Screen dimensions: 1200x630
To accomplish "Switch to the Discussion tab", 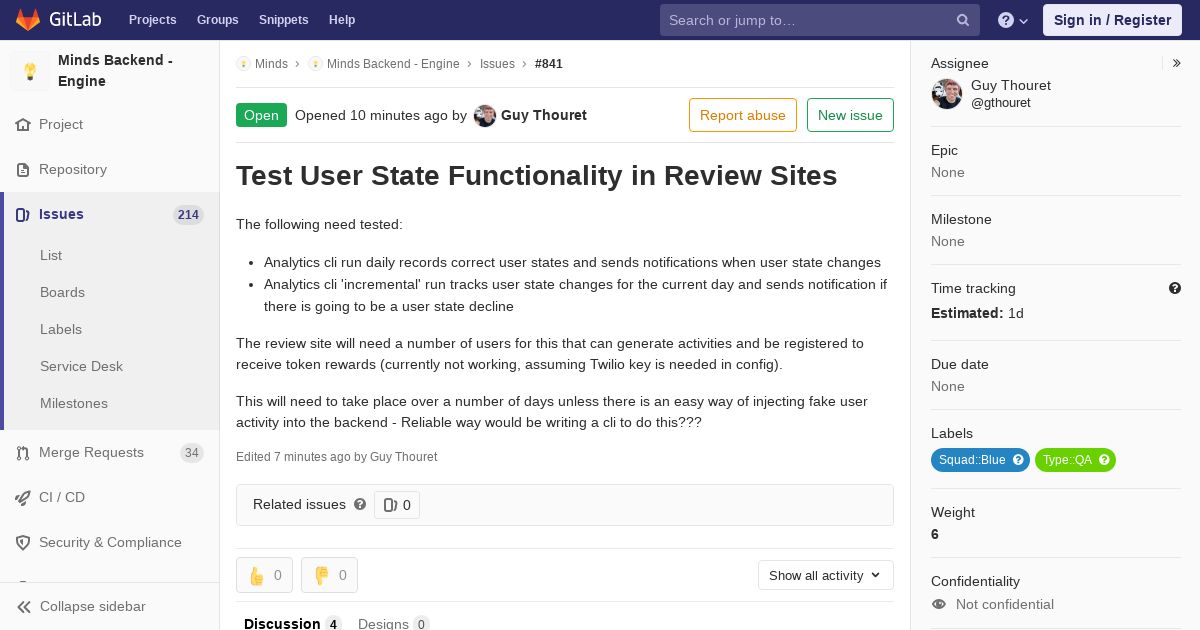I will pyautogui.click(x=292, y=623).
